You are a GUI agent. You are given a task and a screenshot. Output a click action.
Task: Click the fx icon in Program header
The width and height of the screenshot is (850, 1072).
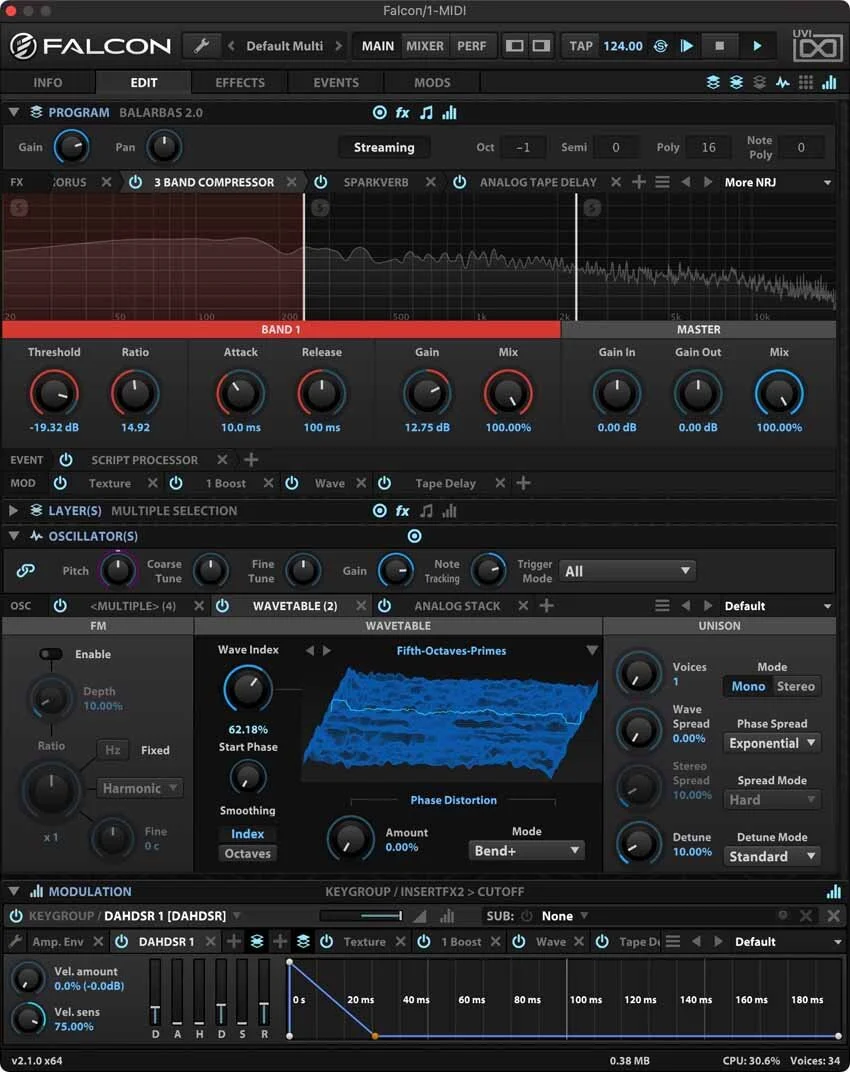coord(402,113)
